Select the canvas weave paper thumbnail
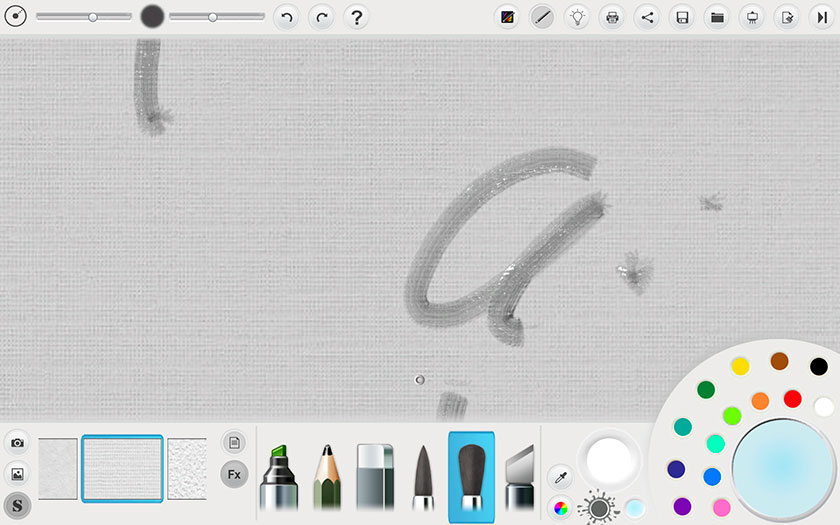This screenshot has width=840, height=525. pos(122,469)
